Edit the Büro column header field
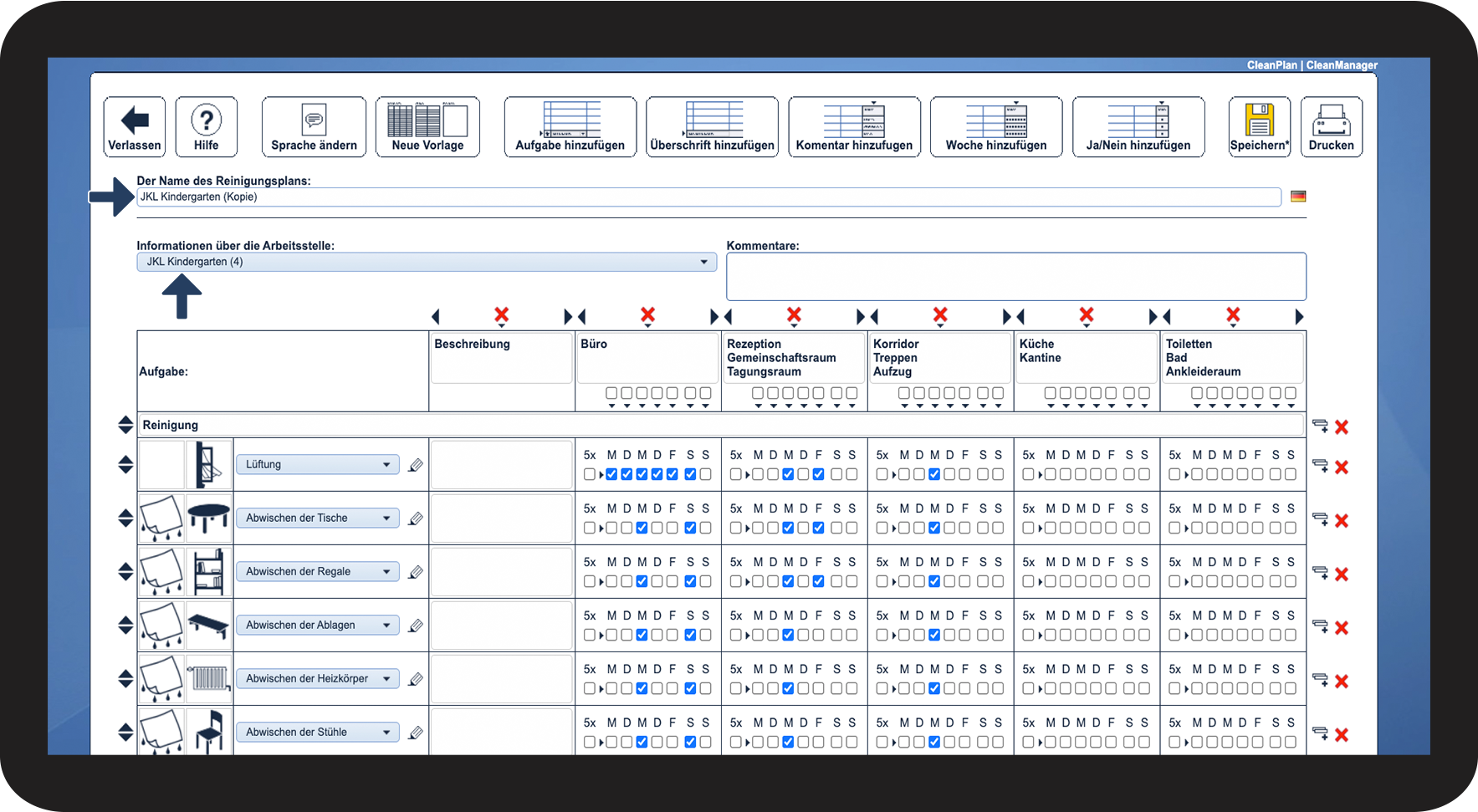This screenshot has width=1478, height=812. pos(647,358)
